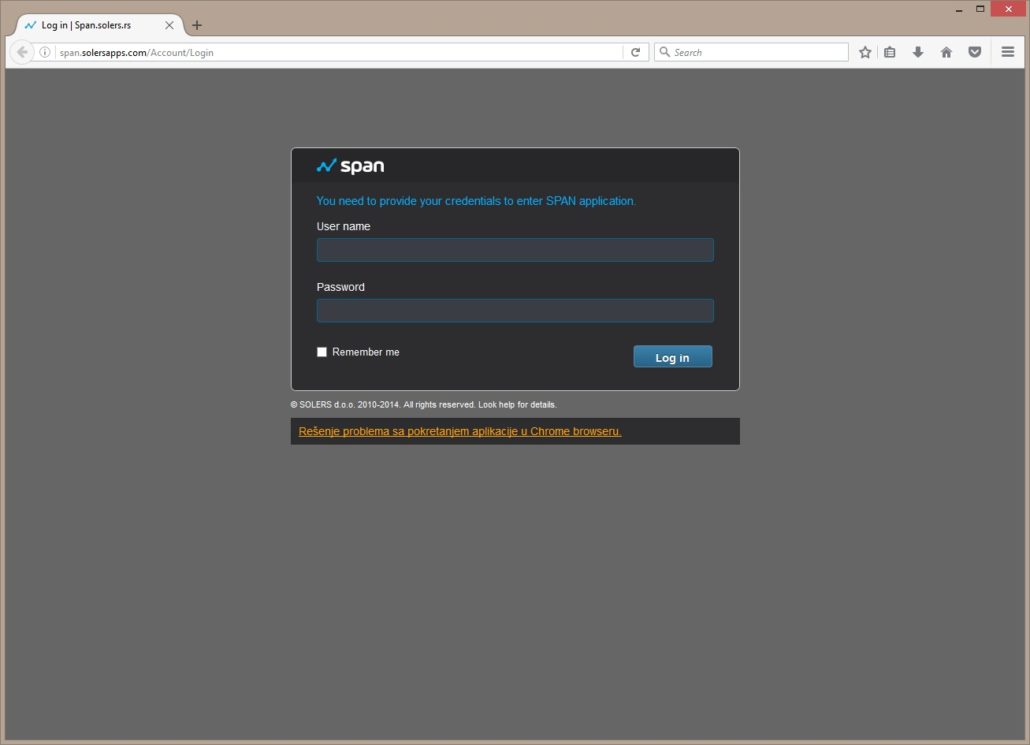Open the Chrome browser problem solution link

coord(460,431)
